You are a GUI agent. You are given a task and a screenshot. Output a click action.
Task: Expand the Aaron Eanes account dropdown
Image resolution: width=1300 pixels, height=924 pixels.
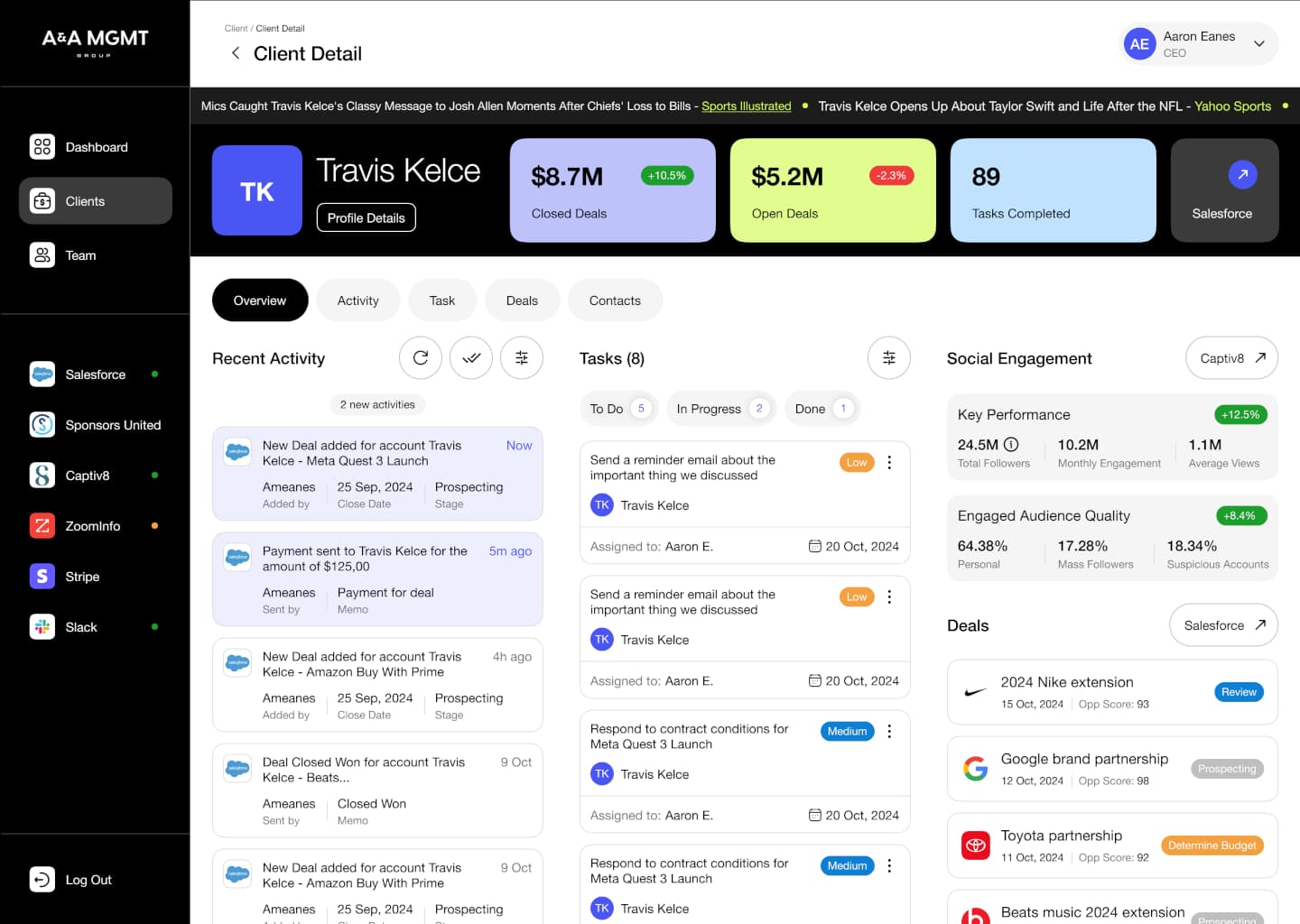pyautogui.click(x=1259, y=44)
